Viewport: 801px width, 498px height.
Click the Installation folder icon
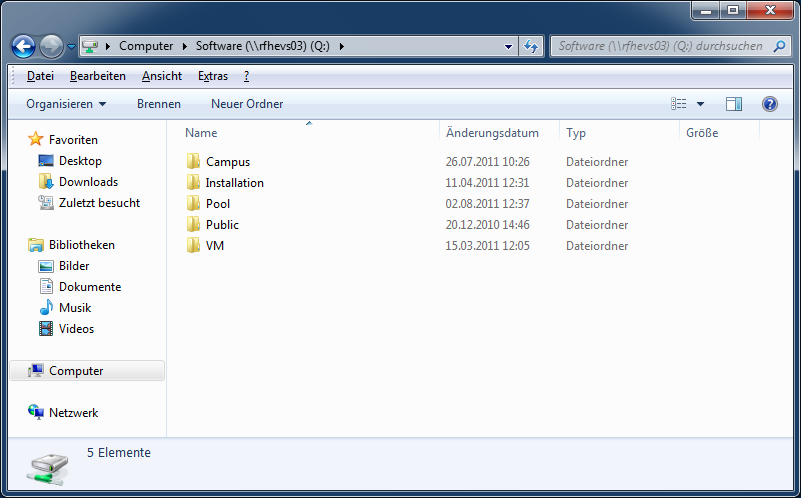coord(193,182)
